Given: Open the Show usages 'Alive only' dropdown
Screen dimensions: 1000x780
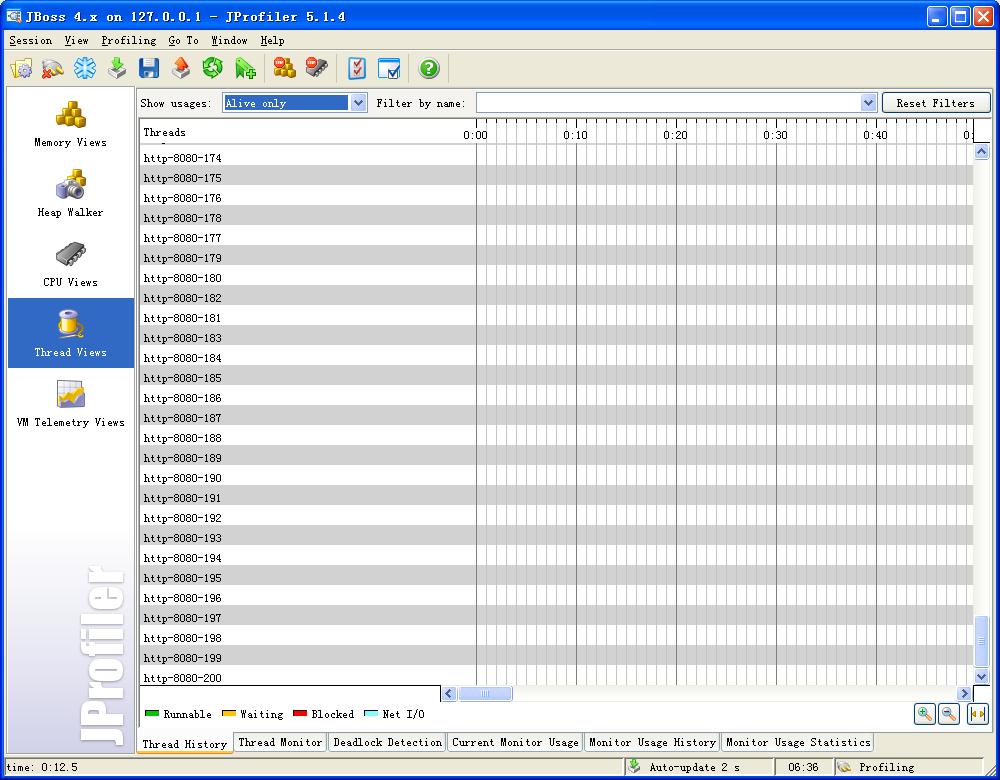Looking at the screenshot, I should click(295, 103).
